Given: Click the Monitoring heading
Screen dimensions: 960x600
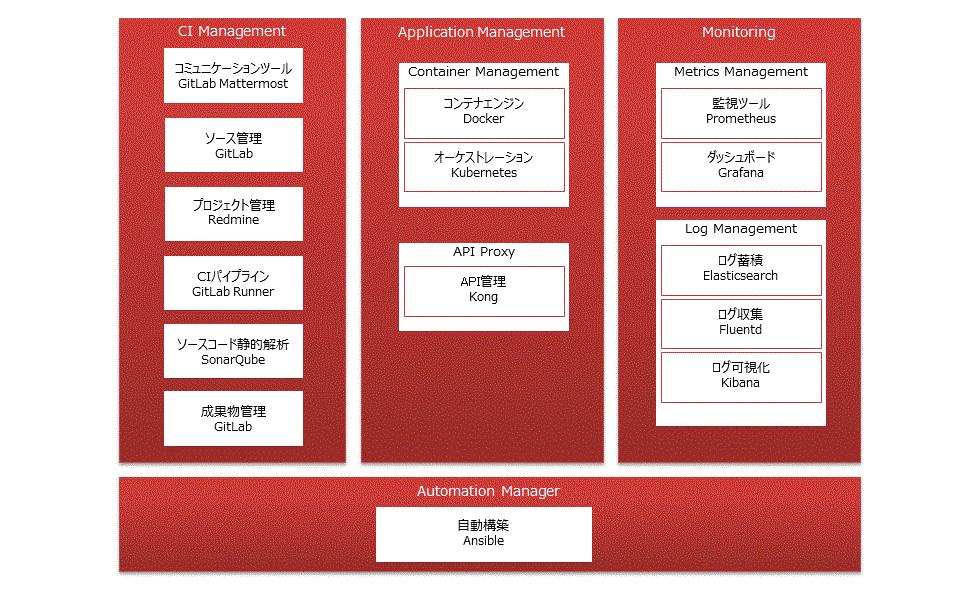Looking at the screenshot, I should point(738,32).
